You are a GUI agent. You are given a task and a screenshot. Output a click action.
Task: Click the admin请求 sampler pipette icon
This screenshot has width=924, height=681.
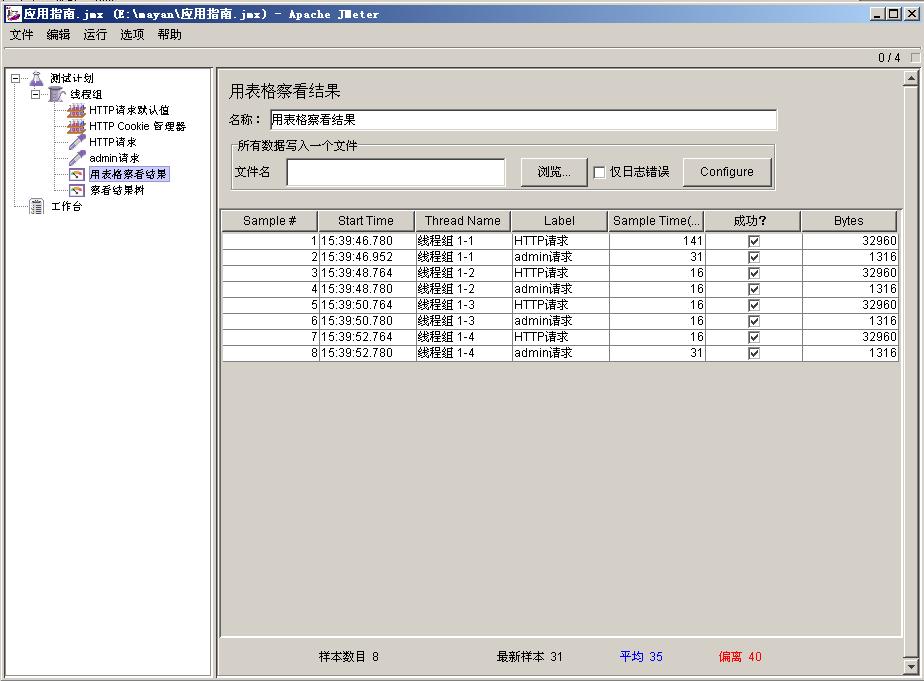point(77,158)
